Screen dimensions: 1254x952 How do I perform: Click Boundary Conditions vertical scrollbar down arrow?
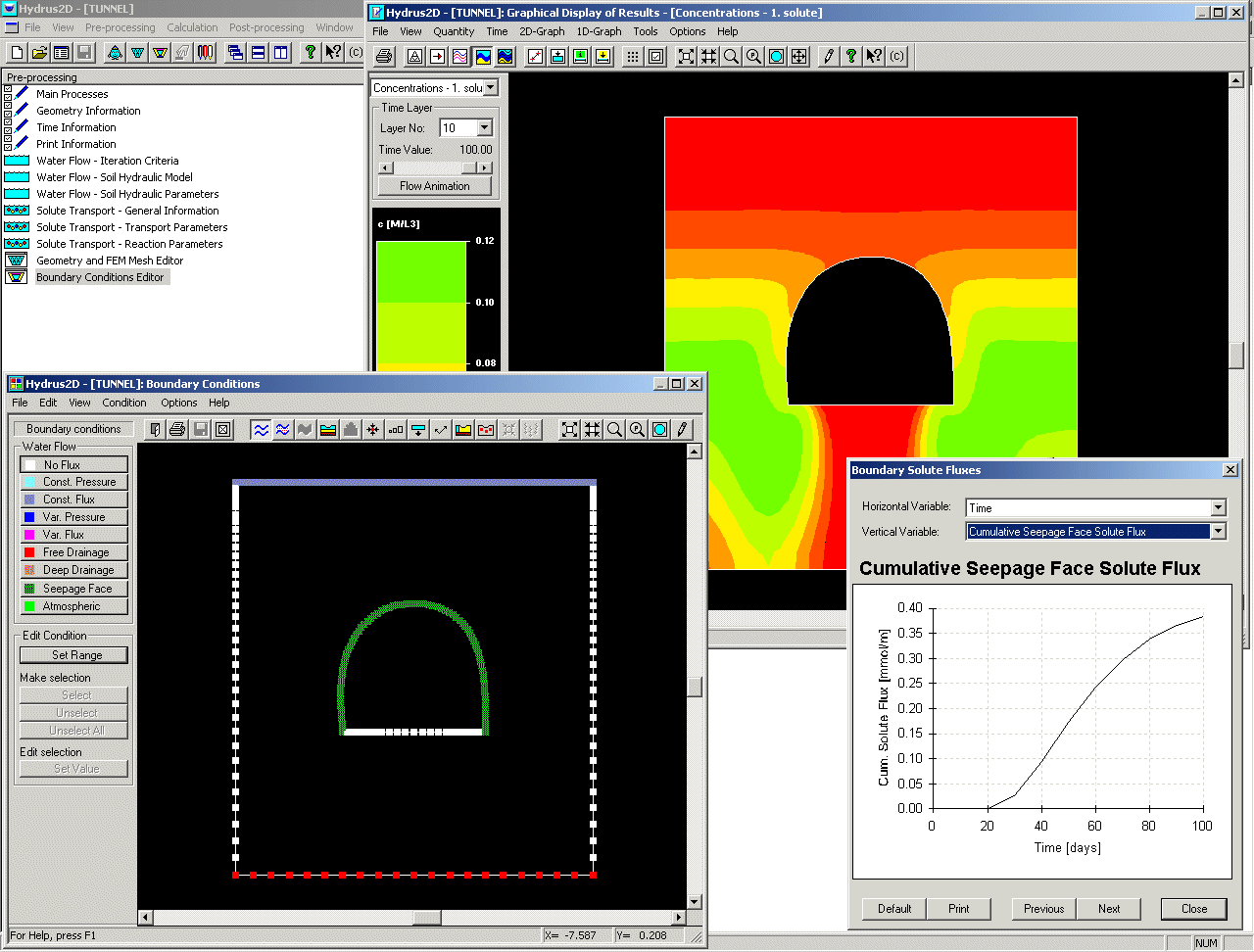click(695, 902)
